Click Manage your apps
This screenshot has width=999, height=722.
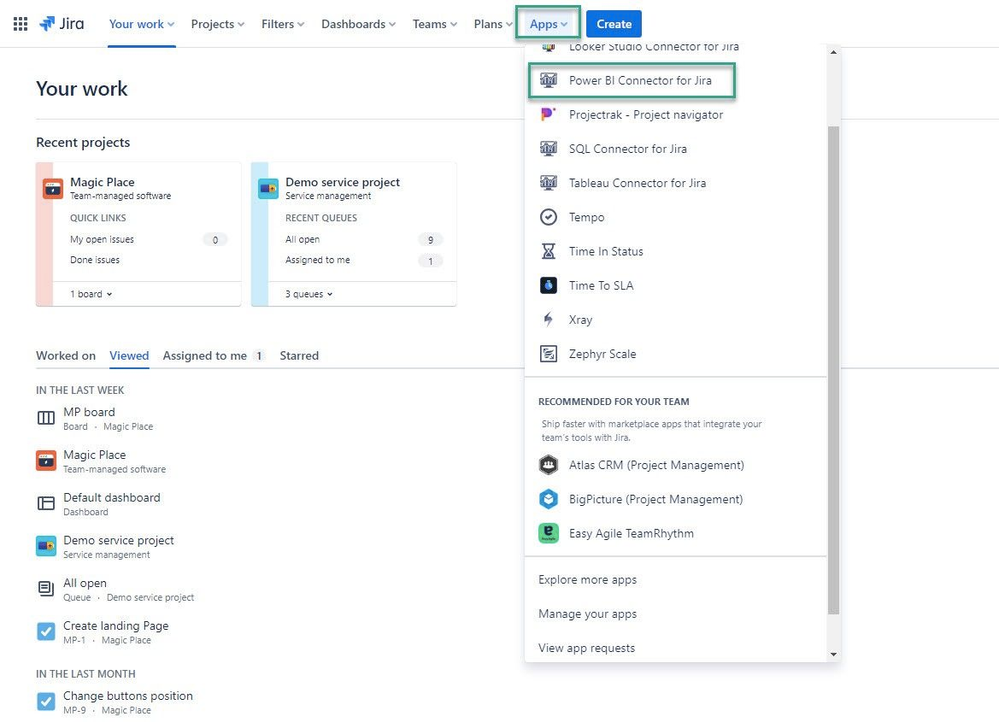click(587, 614)
